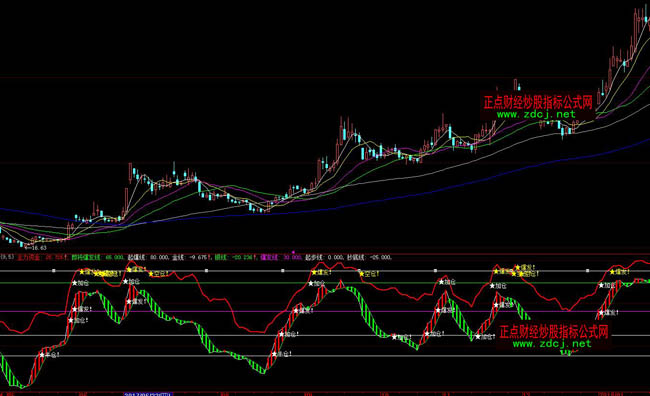The width and height of the screenshot is (650, 396).
Task: Click the upper red 正点财经炒股指标公式网 title
Action: (x=538, y=102)
